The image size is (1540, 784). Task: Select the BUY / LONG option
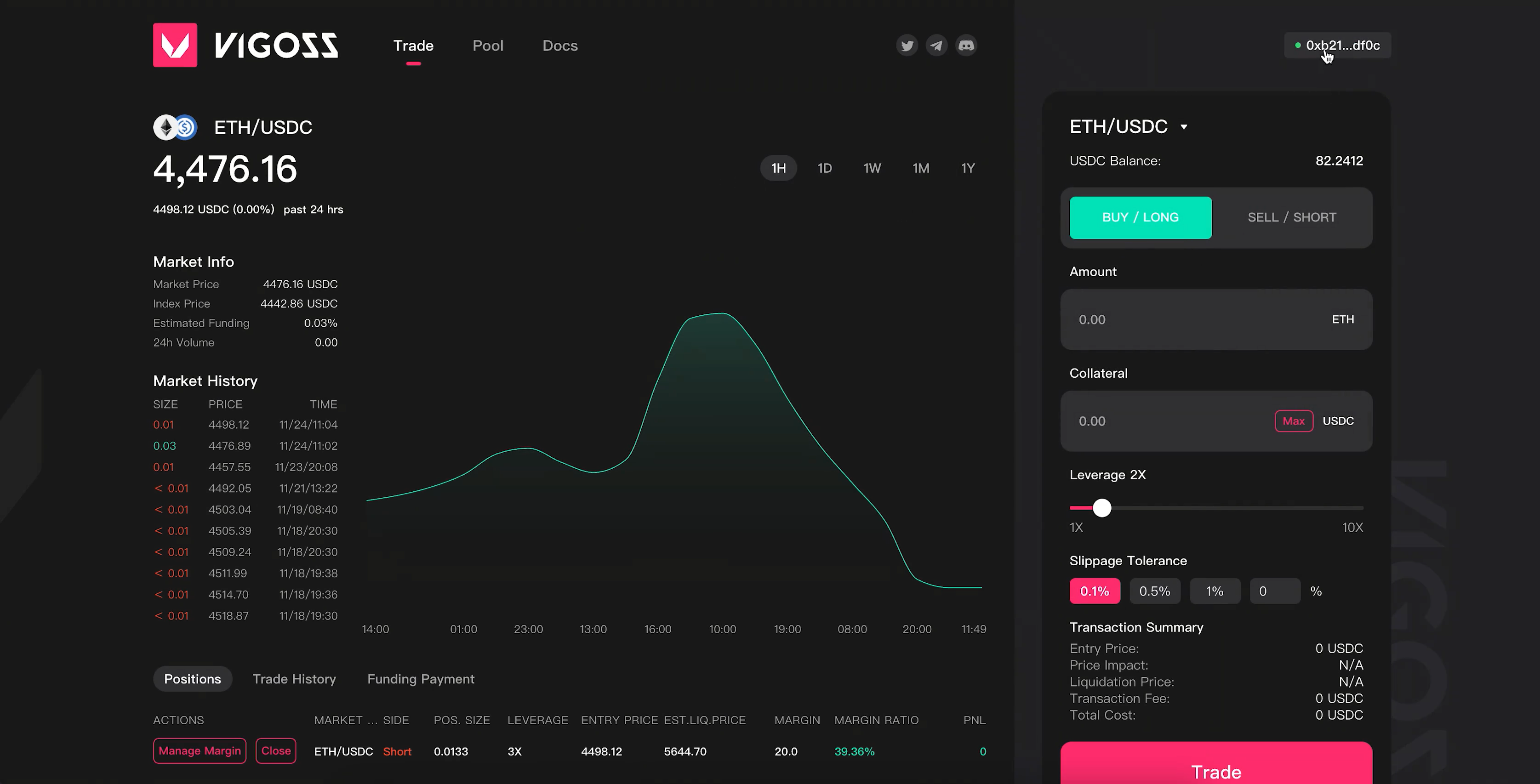coord(1140,217)
